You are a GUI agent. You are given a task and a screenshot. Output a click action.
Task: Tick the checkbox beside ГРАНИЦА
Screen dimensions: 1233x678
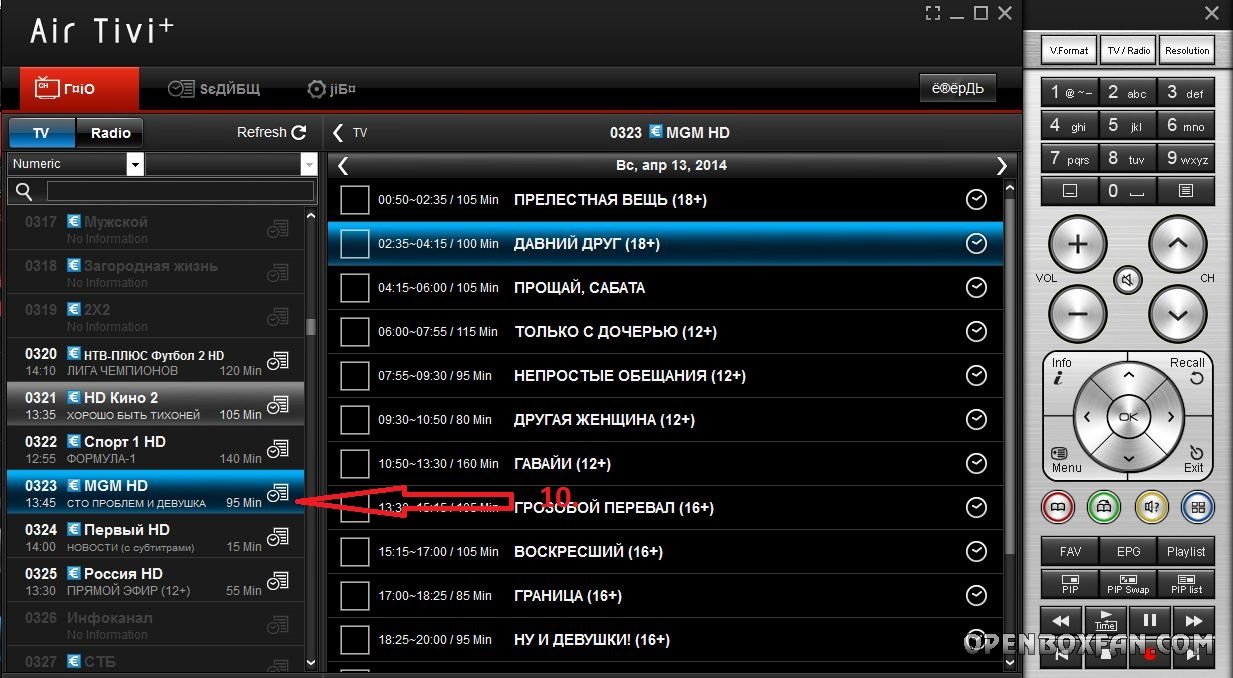pos(355,596)
